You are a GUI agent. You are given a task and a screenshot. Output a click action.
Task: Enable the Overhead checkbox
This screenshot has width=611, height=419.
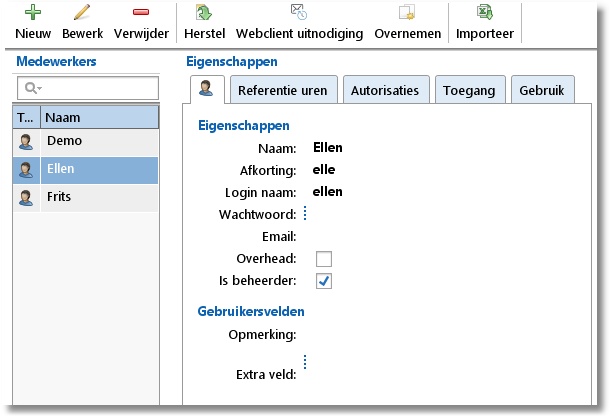point(324,259)
